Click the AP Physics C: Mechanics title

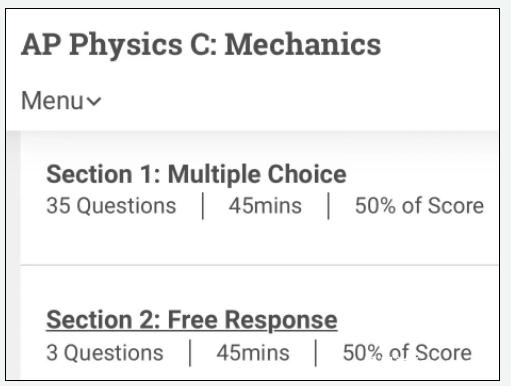pyautogui.click(x=201, y=45)
